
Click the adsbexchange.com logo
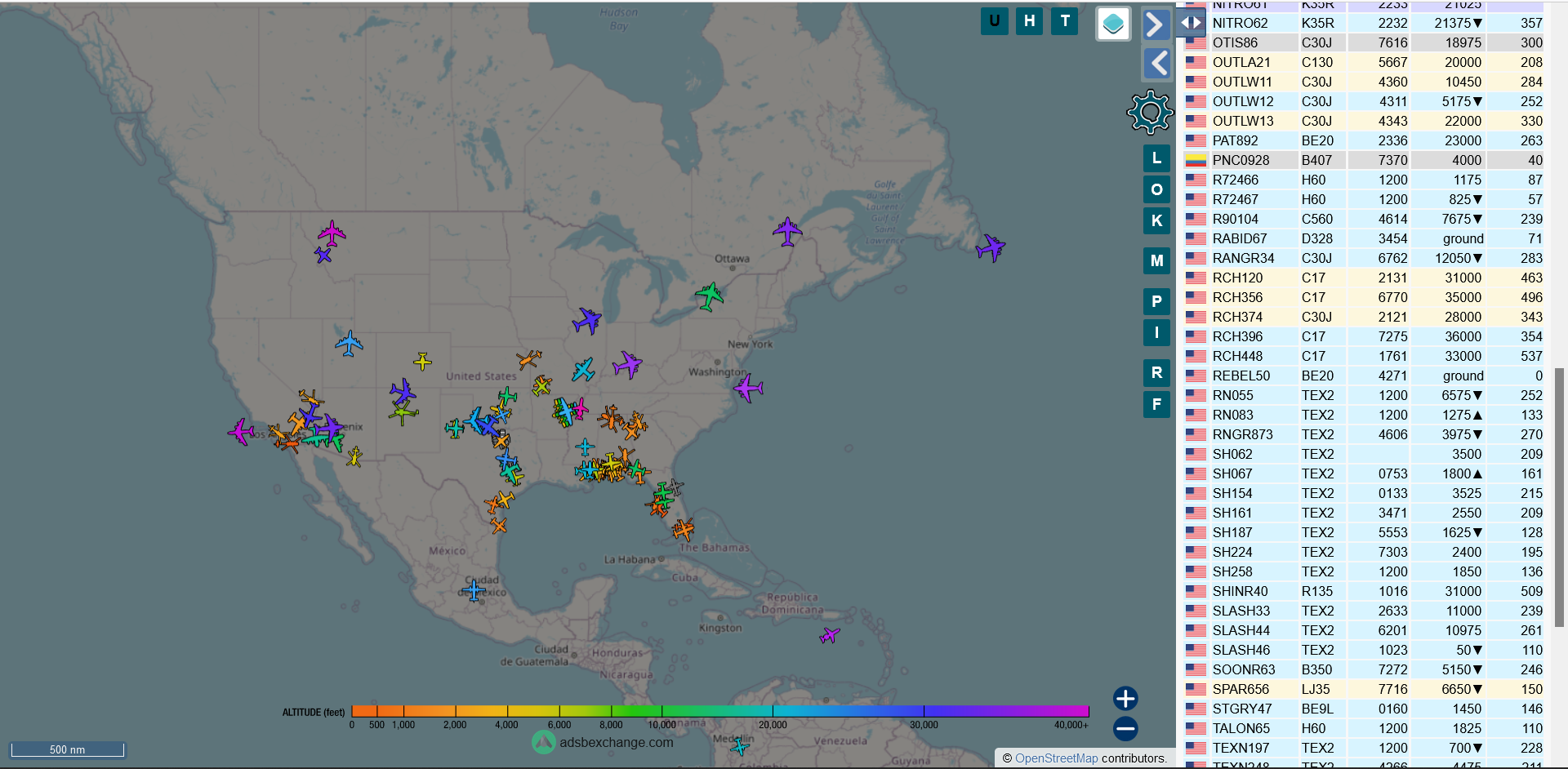603,742
